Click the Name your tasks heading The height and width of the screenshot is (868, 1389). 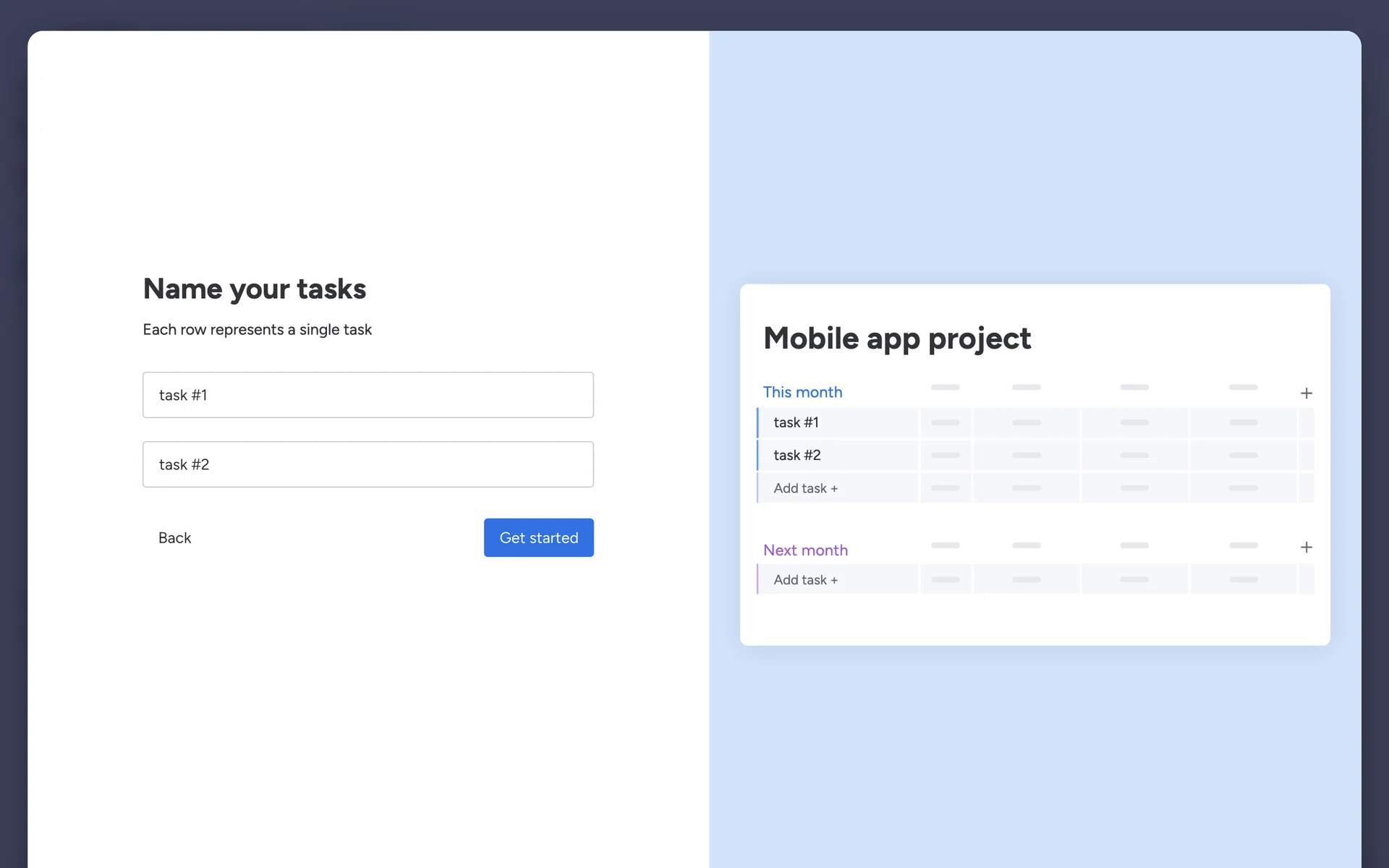(x=255, y=289)
